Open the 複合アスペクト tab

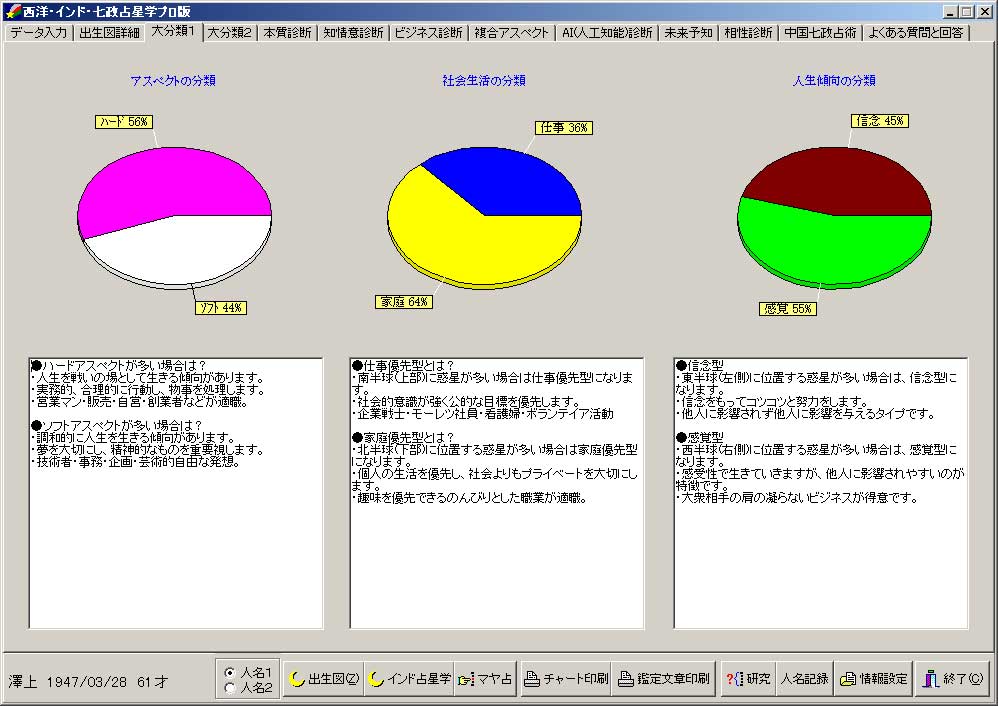[512, 32]
